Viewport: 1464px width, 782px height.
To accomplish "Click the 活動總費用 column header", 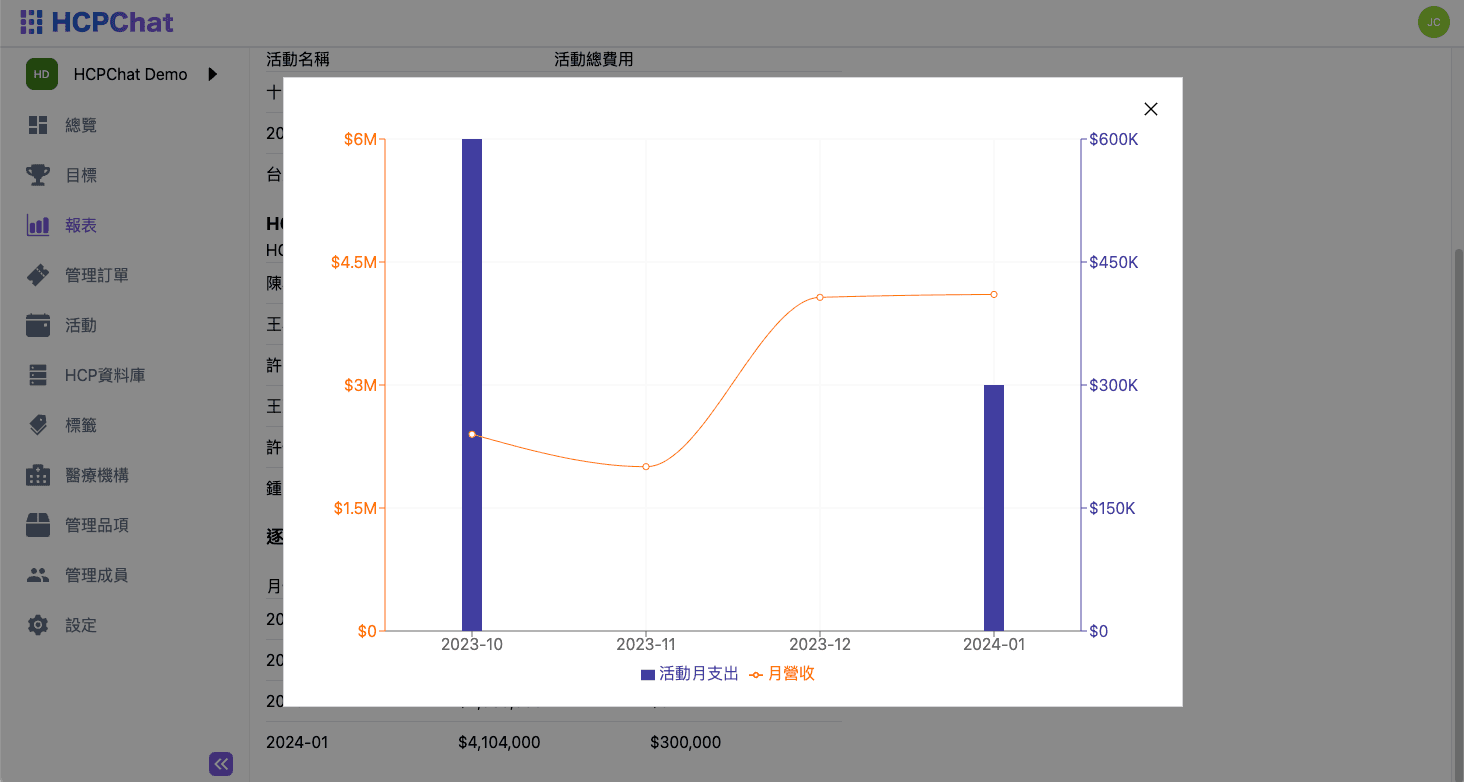I will click(594, 59).
